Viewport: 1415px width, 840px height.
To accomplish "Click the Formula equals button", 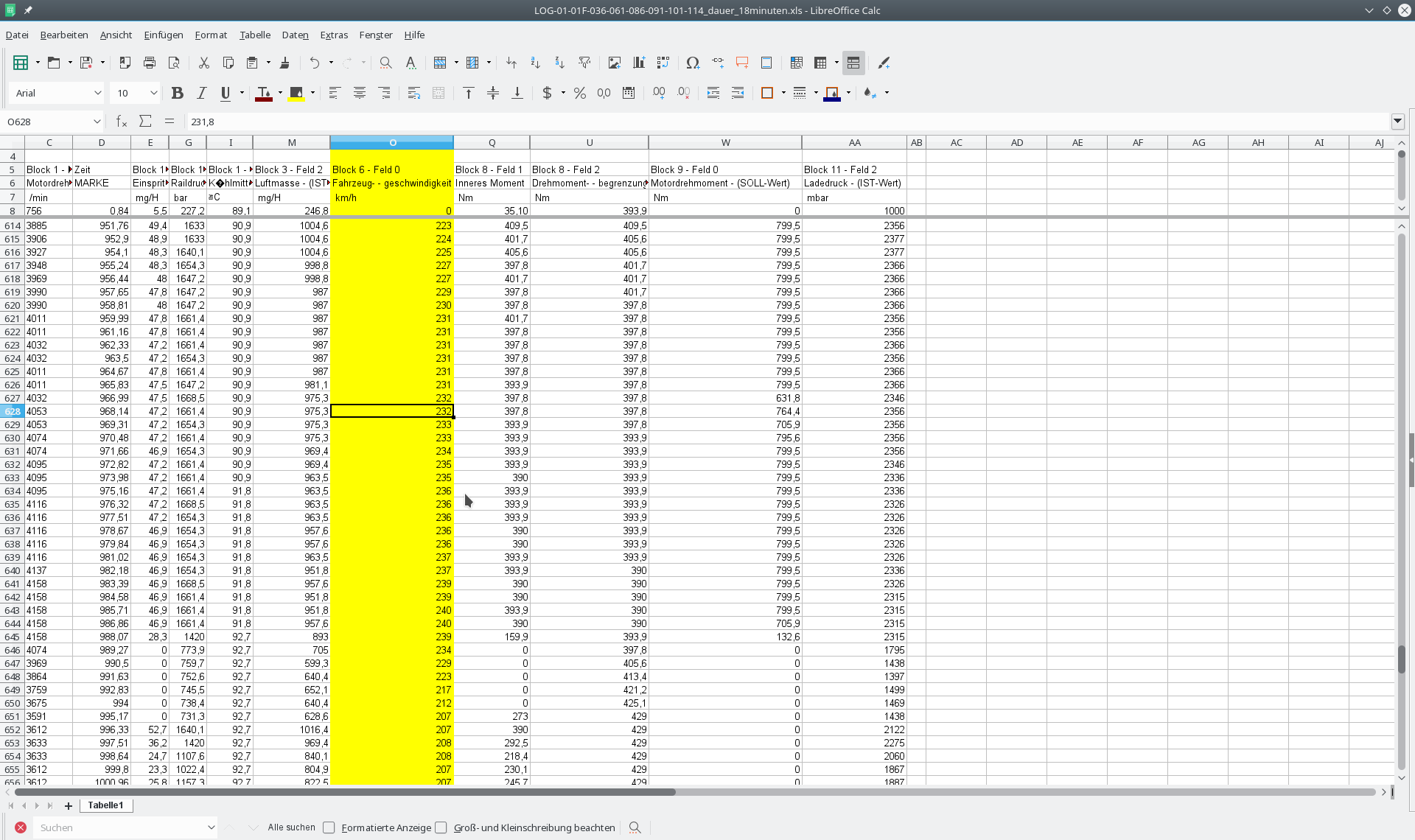I will click(170, 122).
